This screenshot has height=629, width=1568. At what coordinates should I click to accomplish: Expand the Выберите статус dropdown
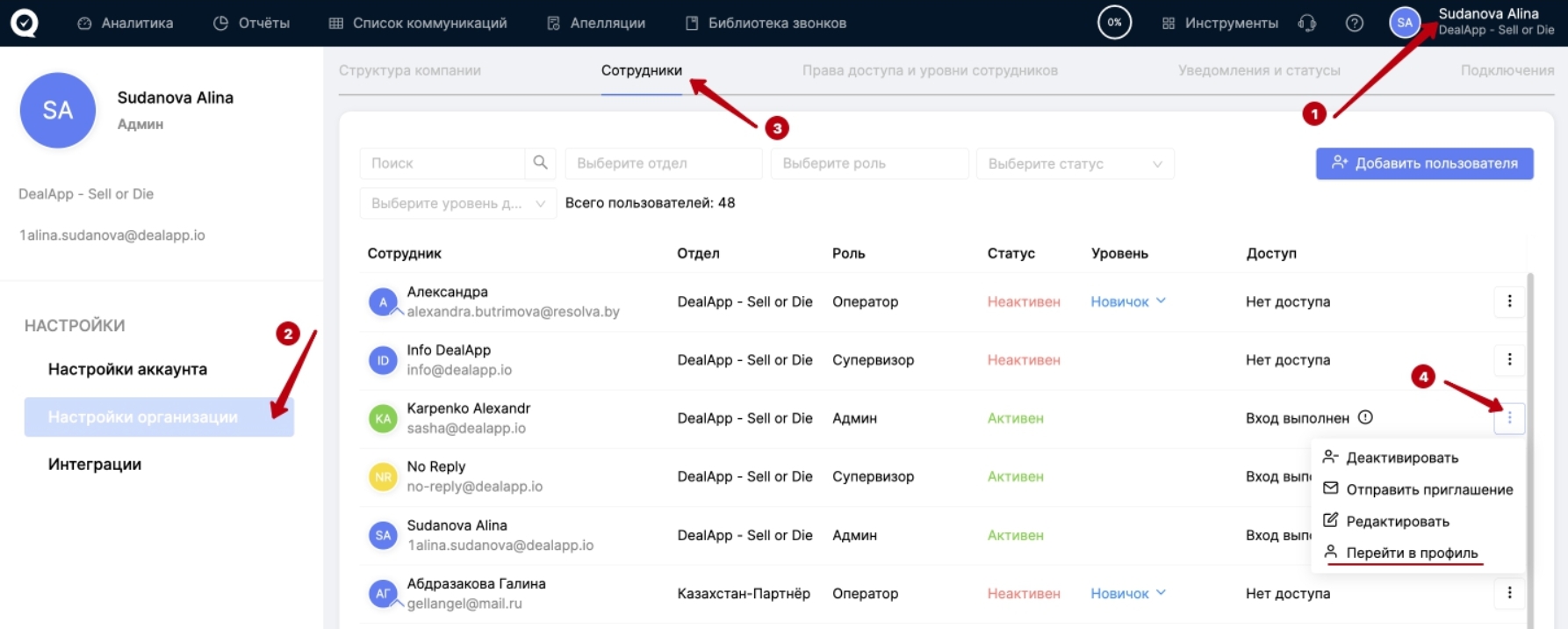point(1075,163)
